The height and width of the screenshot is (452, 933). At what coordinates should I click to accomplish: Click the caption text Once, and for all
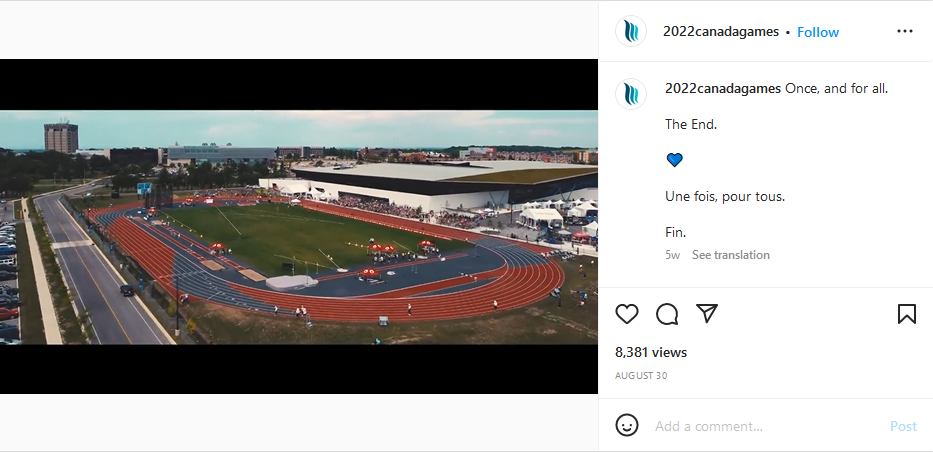(836, 89)
